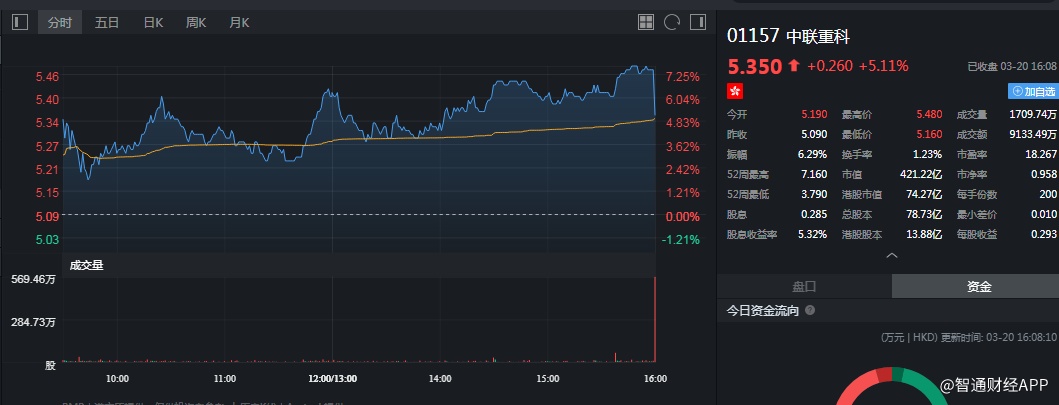The height and width of the screenshot is (405, 1059).
Task: Refresh the chart data
Action: point(672,22)
